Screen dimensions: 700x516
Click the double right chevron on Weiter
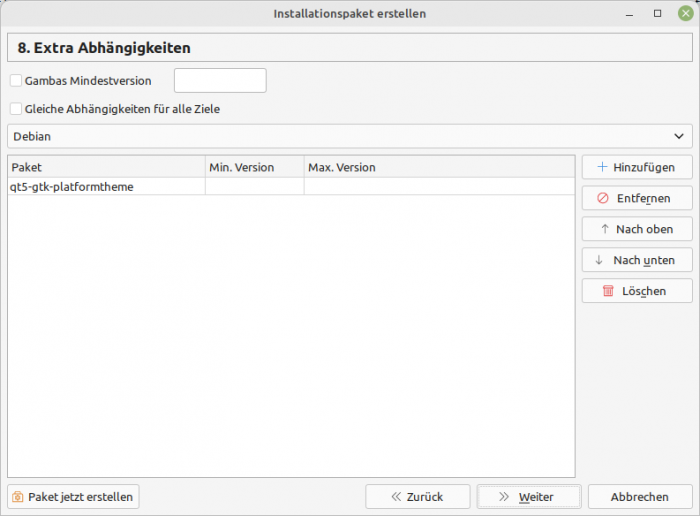click(x=504, y=497)
